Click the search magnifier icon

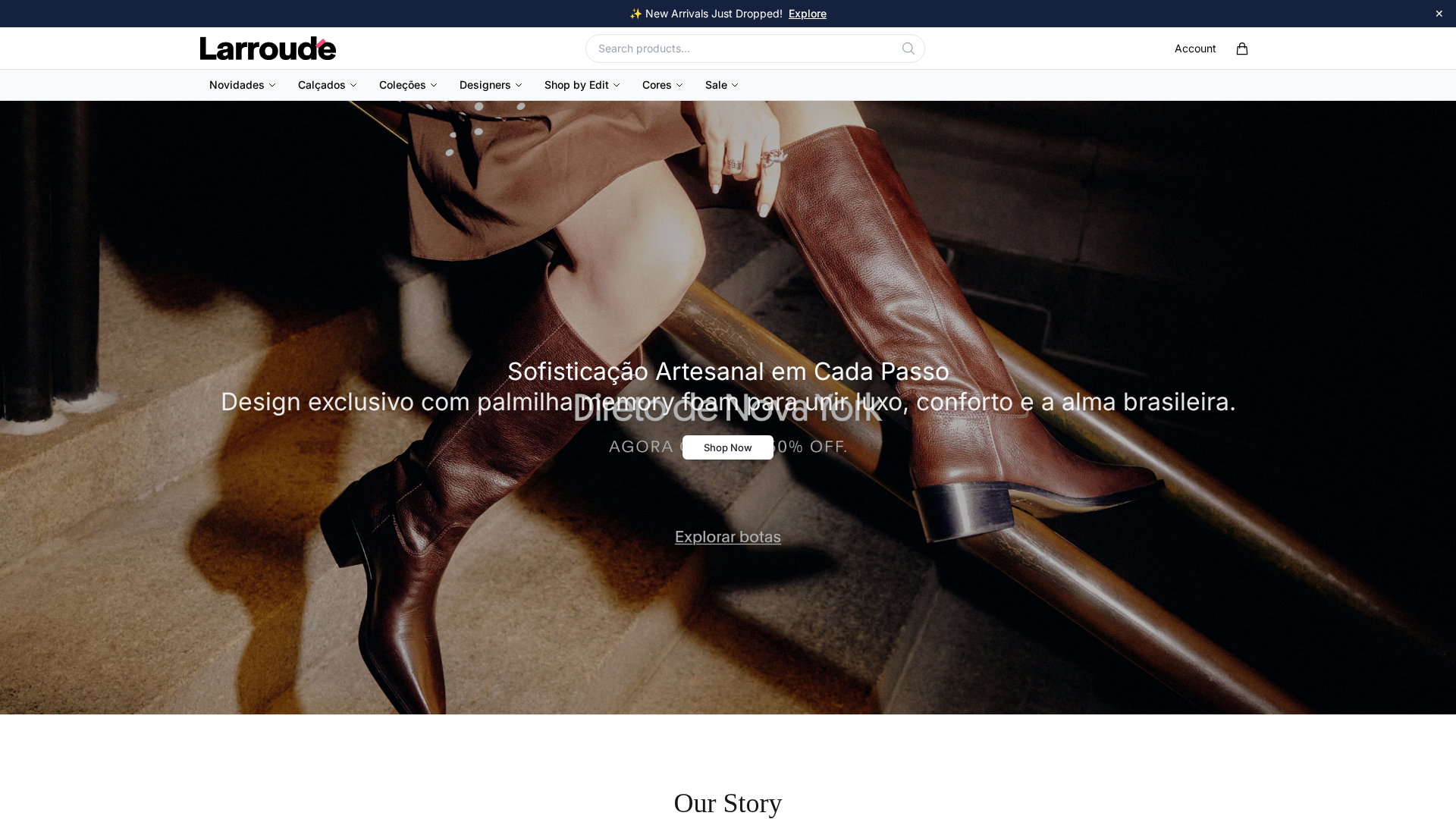(x=908, y=49)
